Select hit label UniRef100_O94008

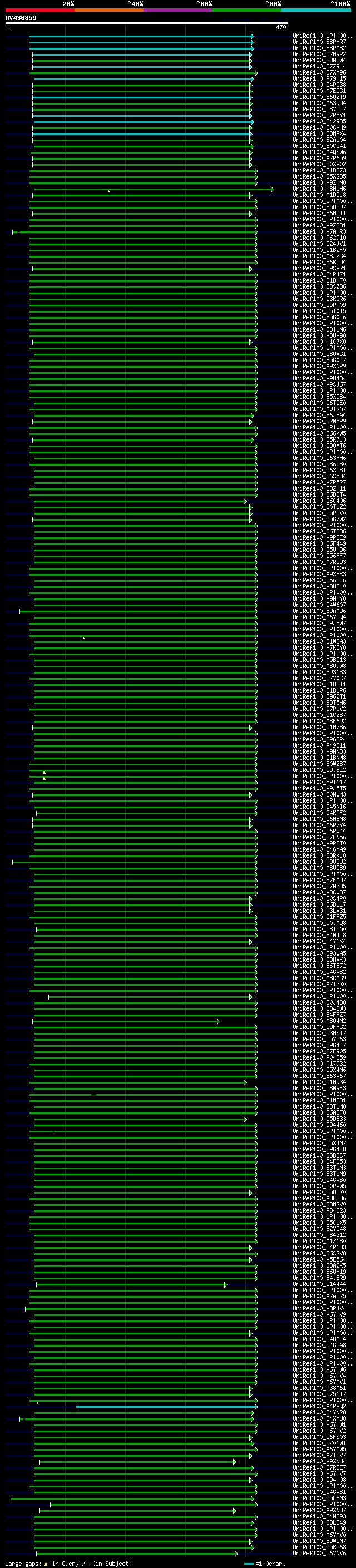pyautogui.click(x=319, y=1479)
